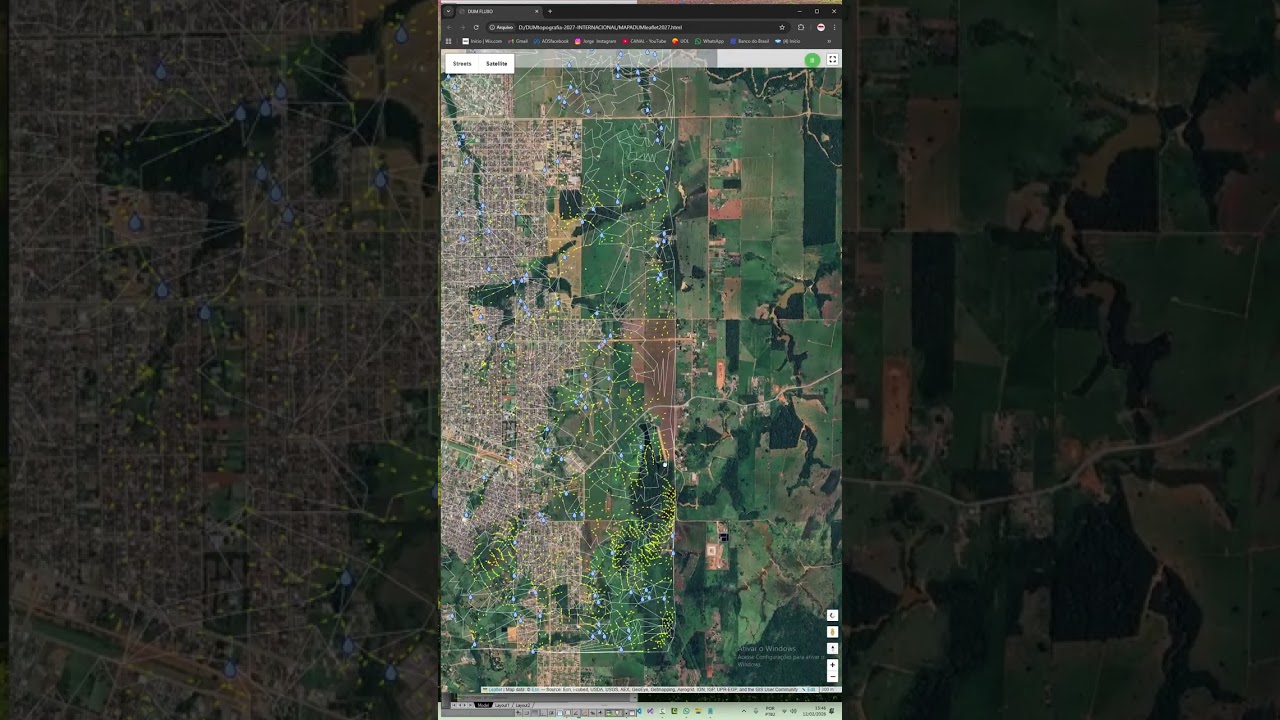Open Início Wix.com bookmark
This screenshot has height=720, width=1280.
tap(482, 41)
